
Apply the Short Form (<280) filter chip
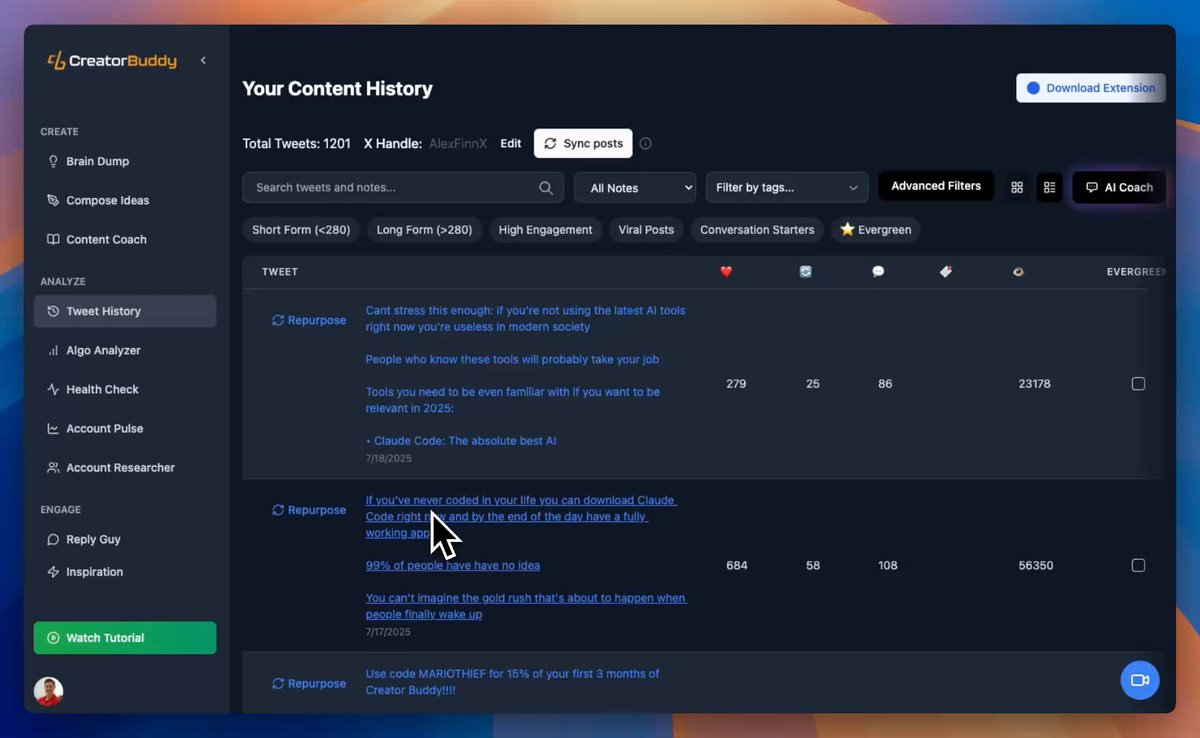tap(301, 230)
